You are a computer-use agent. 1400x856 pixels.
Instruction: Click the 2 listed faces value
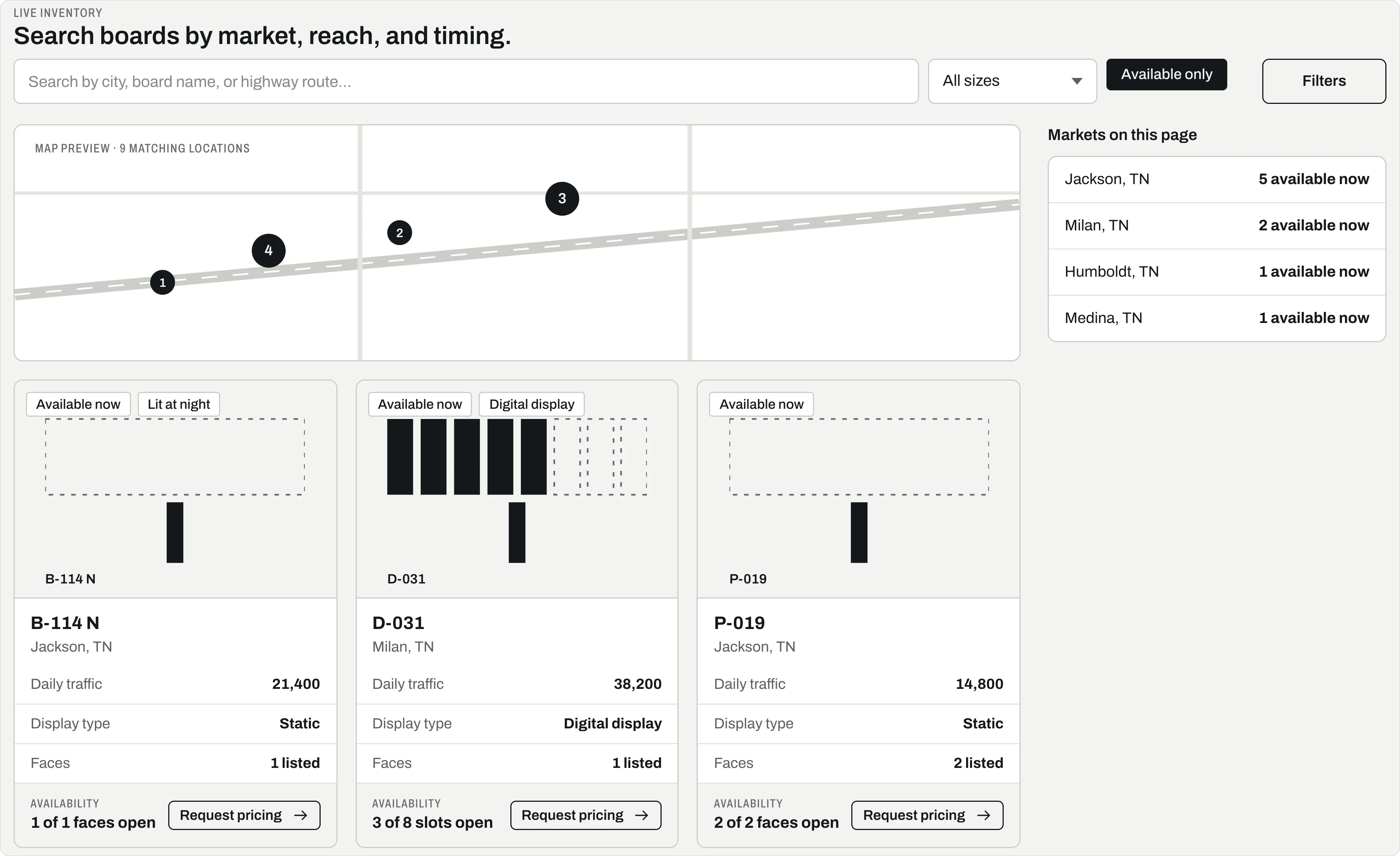click(978, 763)
